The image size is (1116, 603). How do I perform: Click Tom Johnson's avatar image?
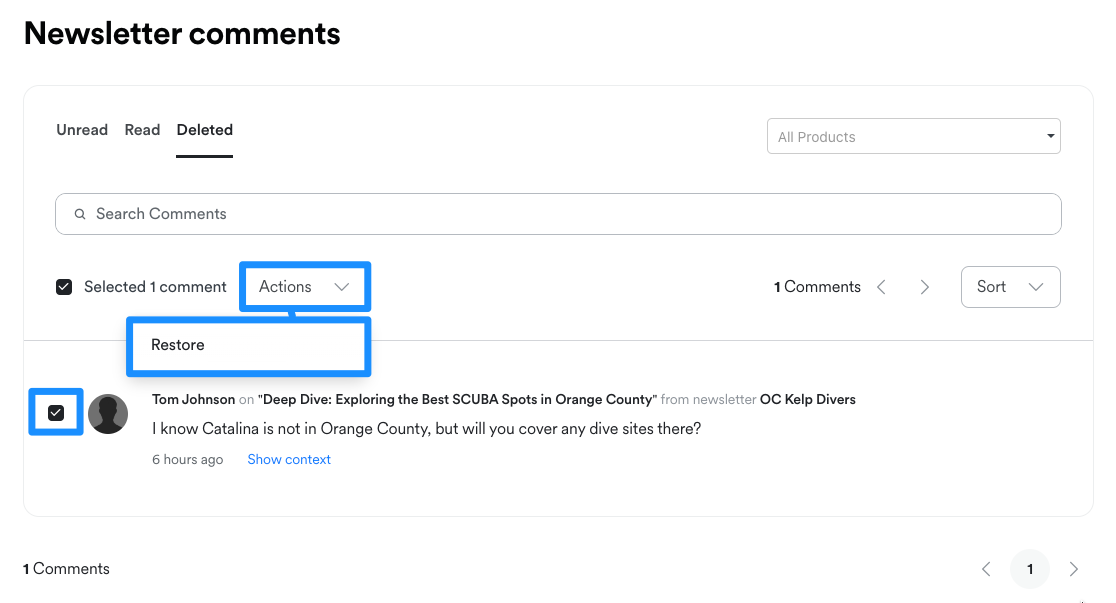pos(108,414)
